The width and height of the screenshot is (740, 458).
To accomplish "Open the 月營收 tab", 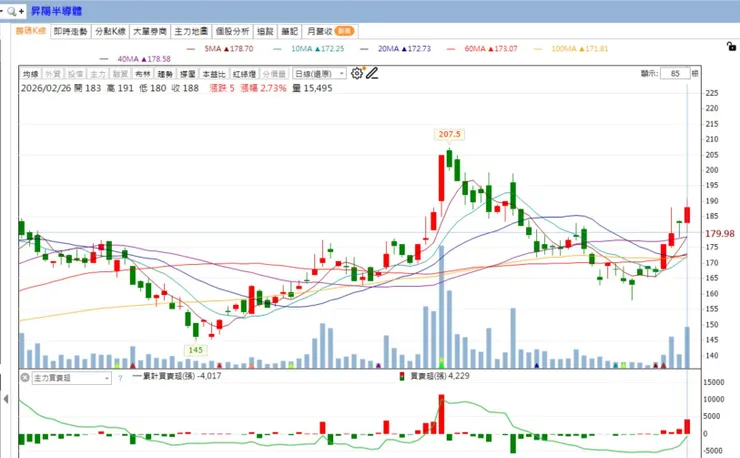I will tap(330, 31).
